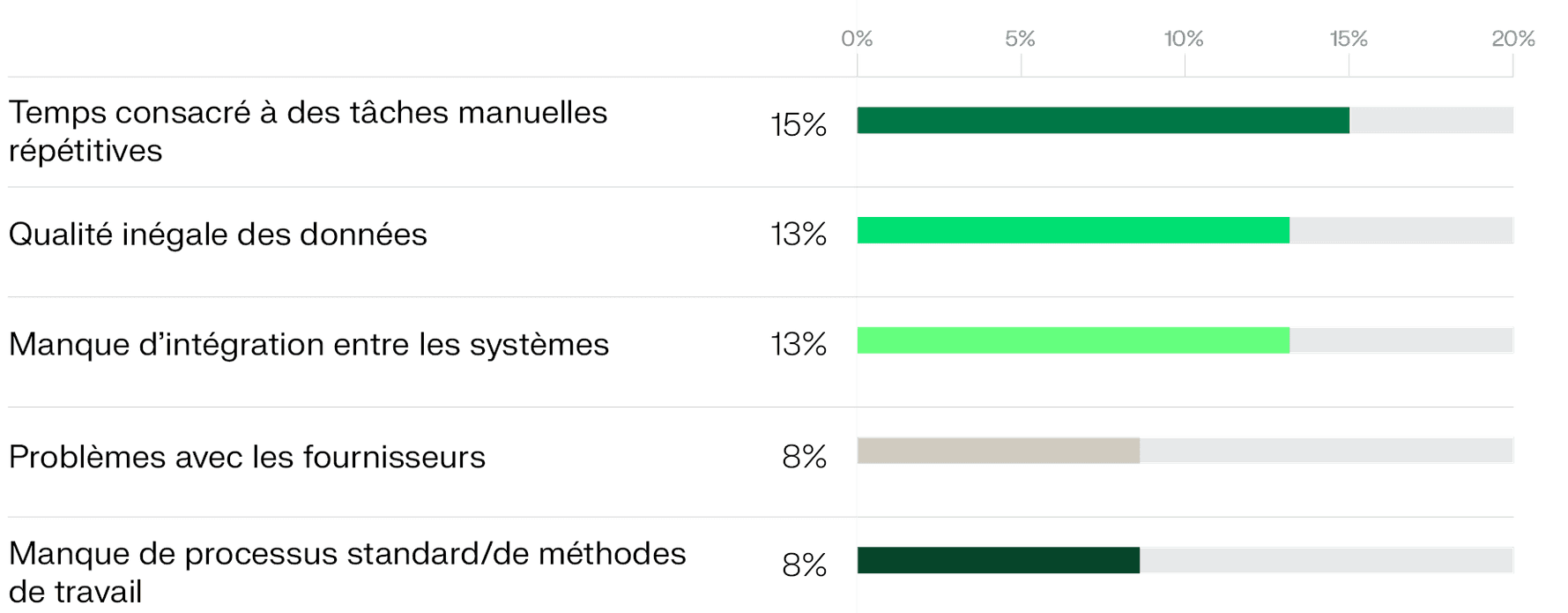
Task: Click the dark green 15% bar
Action: [1103, 120]
